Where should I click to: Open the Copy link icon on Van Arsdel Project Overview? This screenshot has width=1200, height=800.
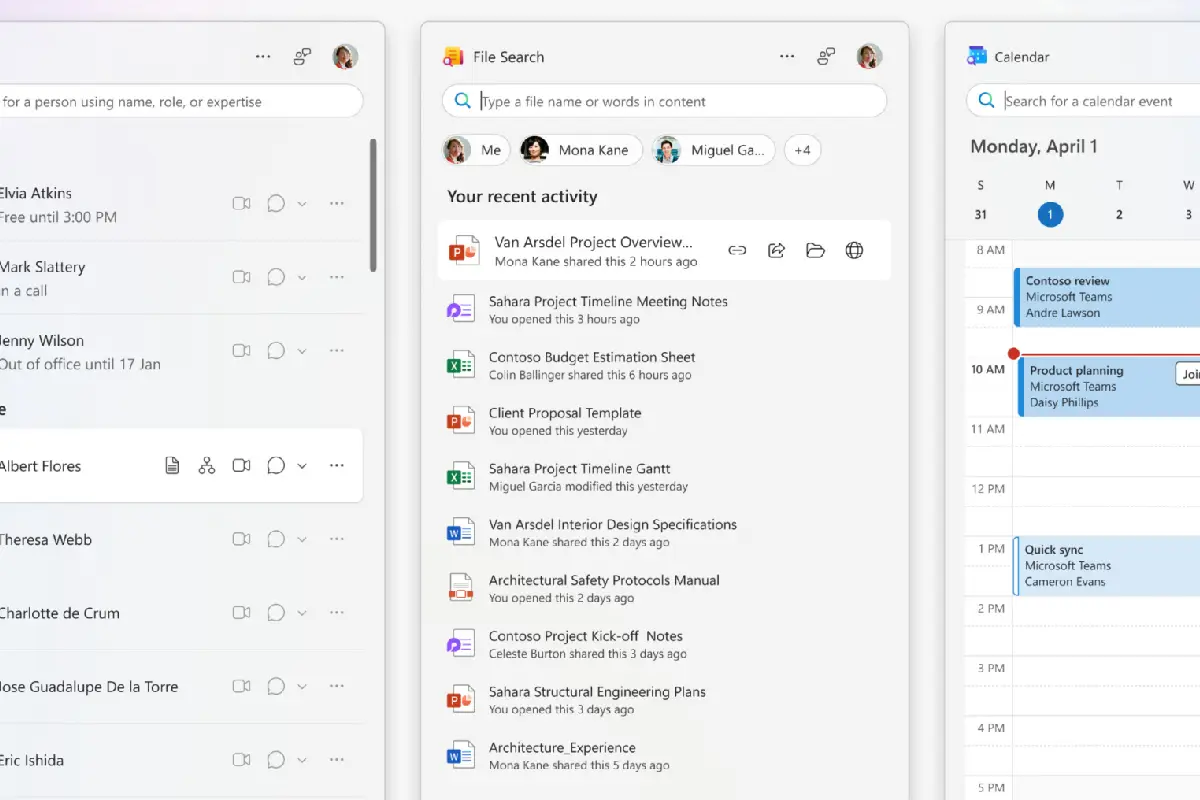(x=737, y=250)
